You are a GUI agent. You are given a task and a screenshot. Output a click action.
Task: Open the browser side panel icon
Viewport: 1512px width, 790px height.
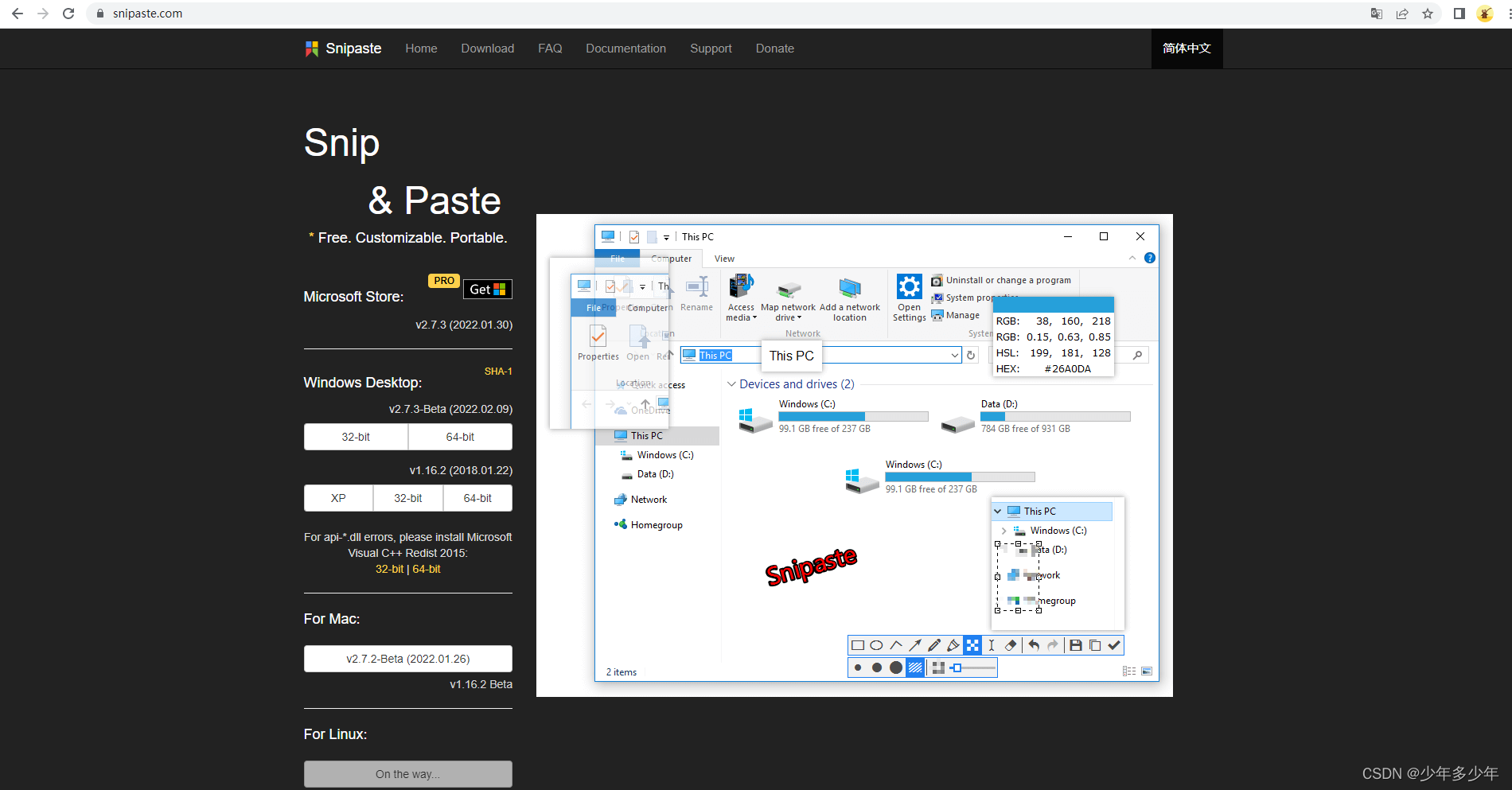(x=1459, y=14)
